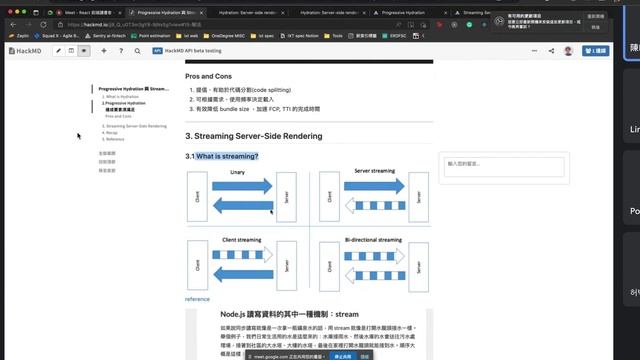
Task: Open the Point estimation bookmark
Action: point(151,36)
